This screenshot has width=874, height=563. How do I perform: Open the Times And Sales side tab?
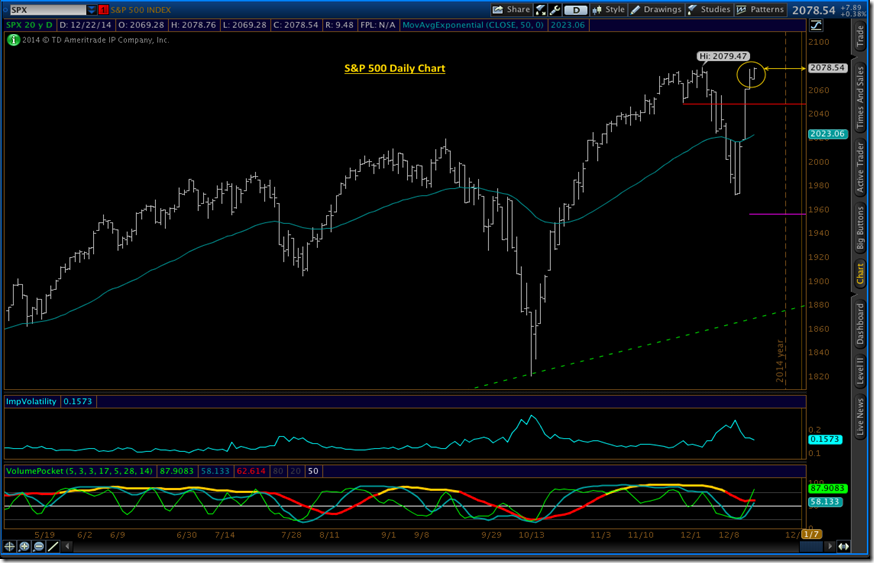tap(860, 98)
